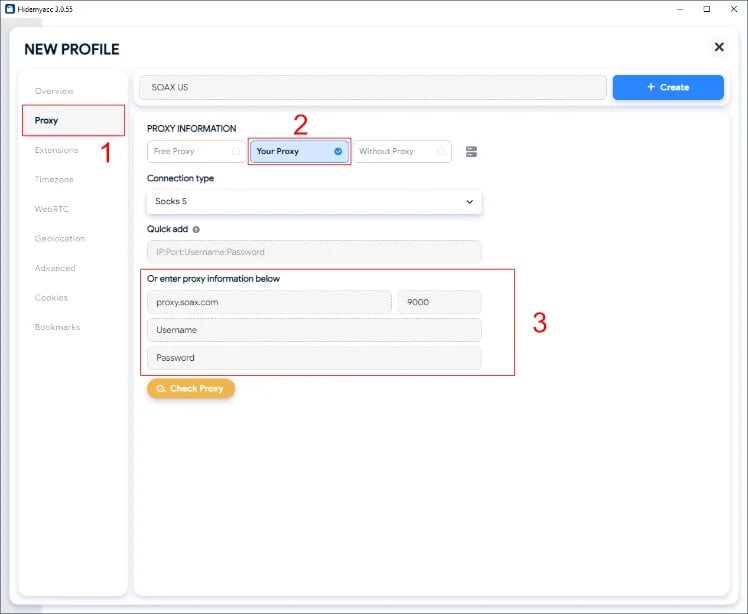The height and width of the screenshot is (614, 748).
Task: Select the Free Proxy option
Action: point(195,151)
